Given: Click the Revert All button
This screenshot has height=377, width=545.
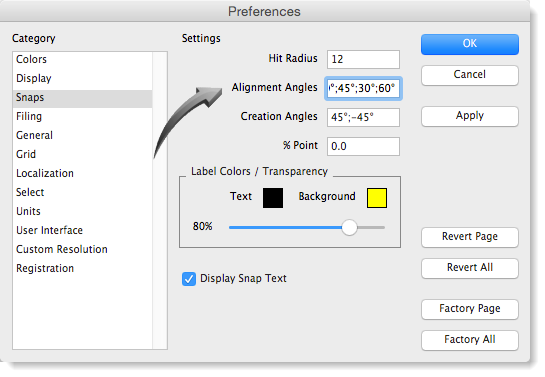Looking at the screenshot, I should 470,268.
